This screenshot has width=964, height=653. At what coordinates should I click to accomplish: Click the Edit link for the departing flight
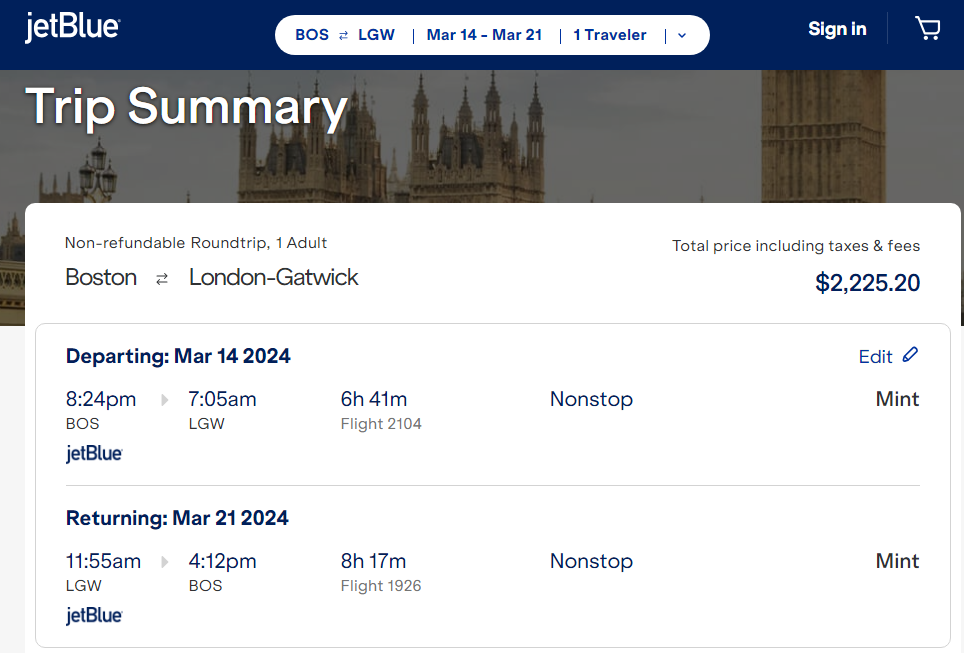click(x=876, y=356)
